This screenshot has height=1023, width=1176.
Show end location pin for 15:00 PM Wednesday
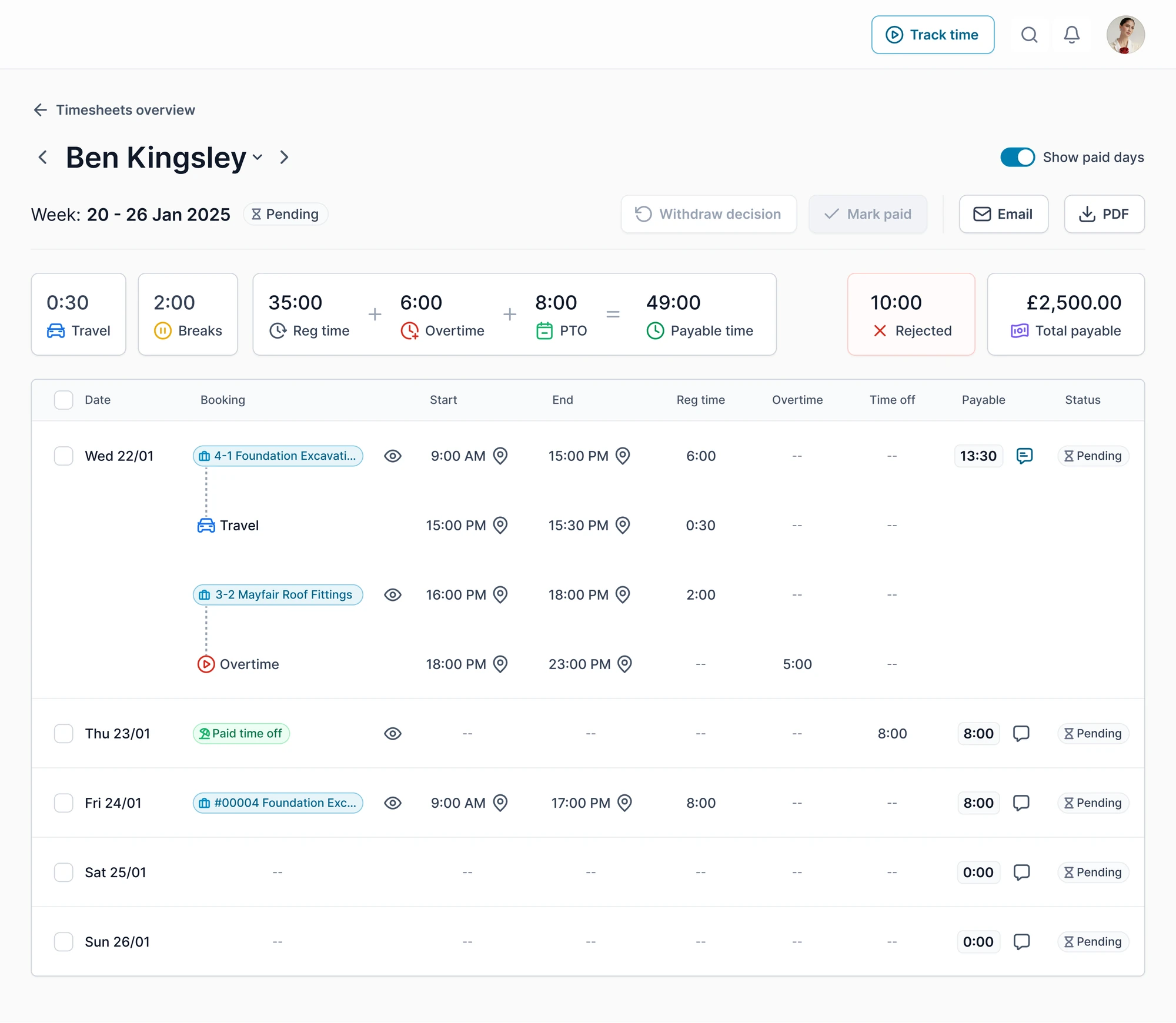[x=623, y=456]
